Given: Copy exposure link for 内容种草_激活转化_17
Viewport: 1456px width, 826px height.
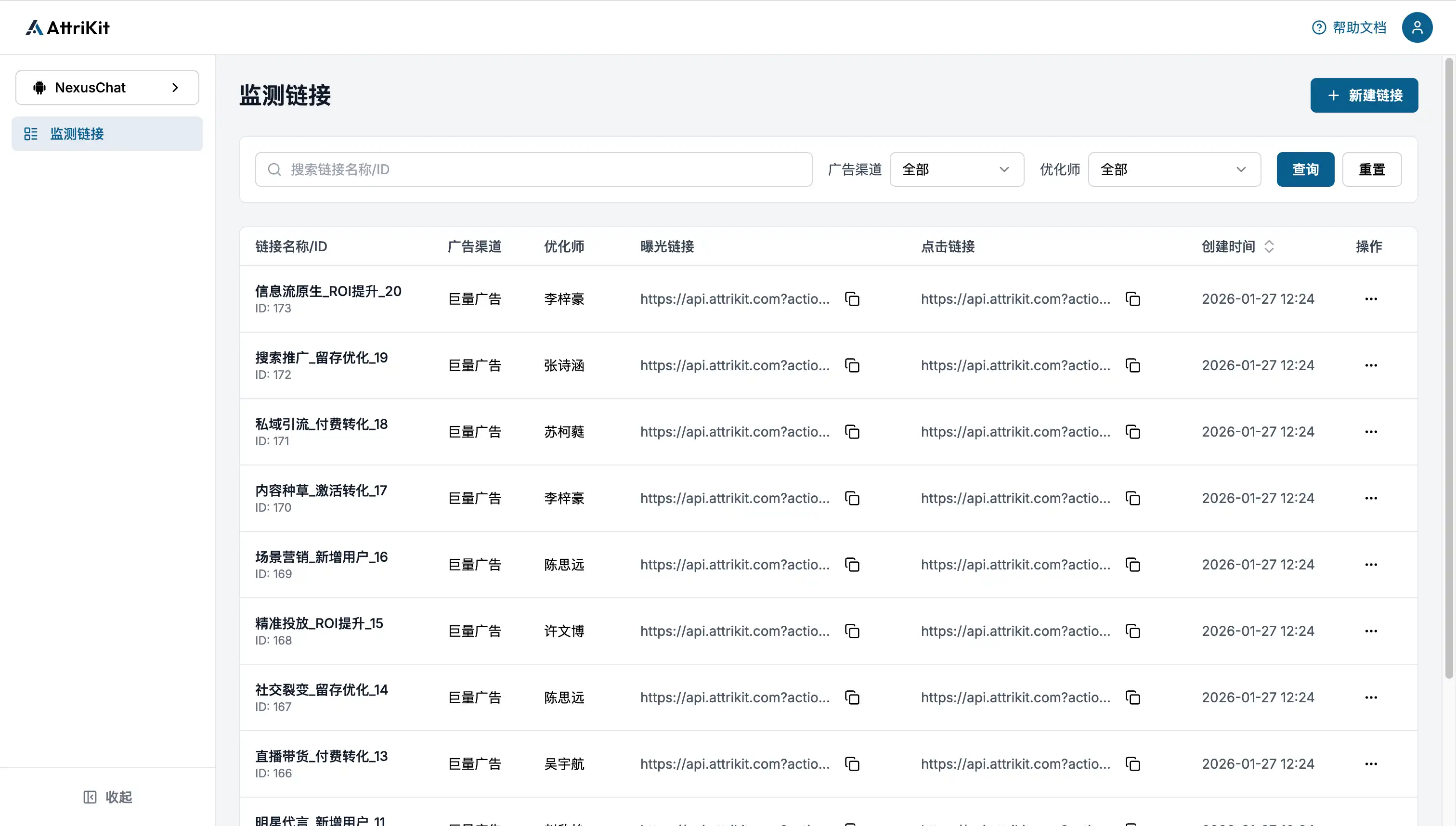Looking at the screenshot, I should 852,498.
